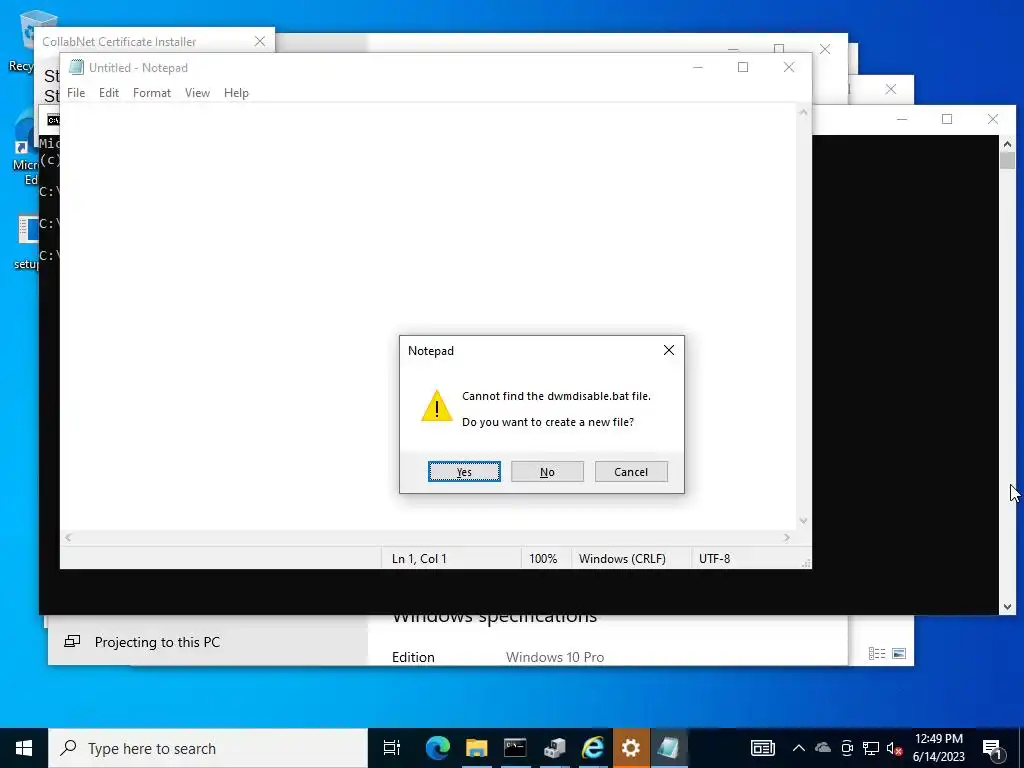Launch Microsoft Edge from the taskbar
The image size is (1024, 768).
coord(438,748)
